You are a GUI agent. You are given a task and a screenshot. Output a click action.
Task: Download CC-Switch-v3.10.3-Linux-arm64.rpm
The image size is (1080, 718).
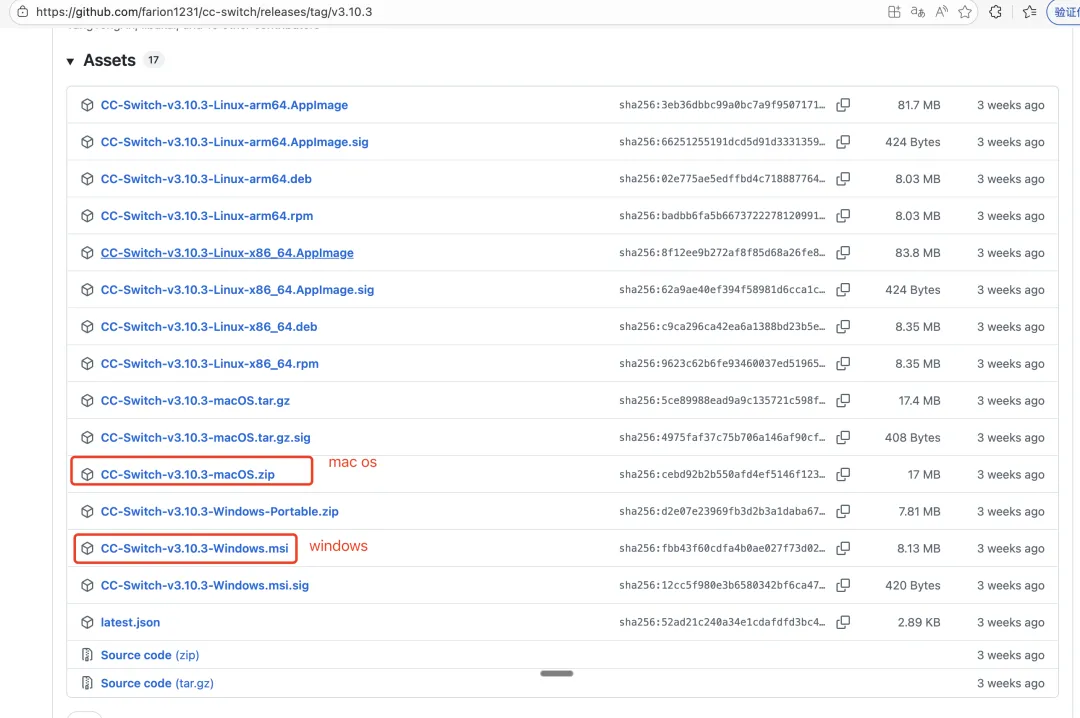(x=207, y=216)
